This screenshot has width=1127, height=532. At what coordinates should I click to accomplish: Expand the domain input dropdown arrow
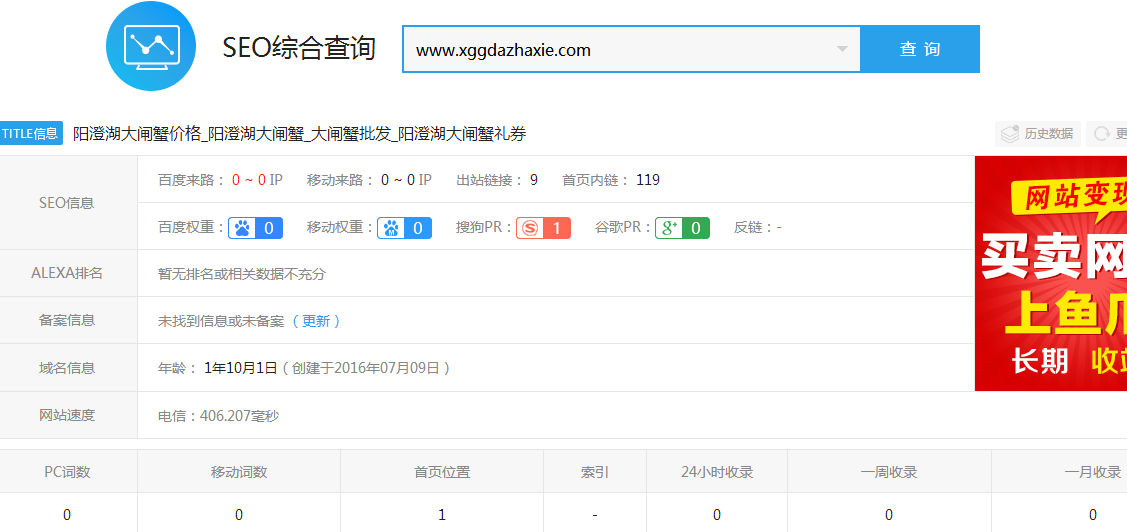(842, 49)
